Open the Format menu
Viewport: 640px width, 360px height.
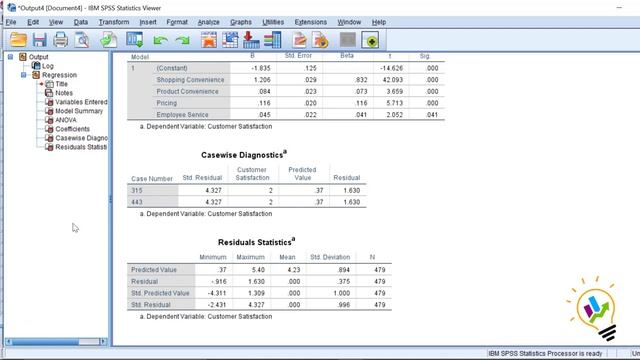pyautogui.click(x=177, y=22)
